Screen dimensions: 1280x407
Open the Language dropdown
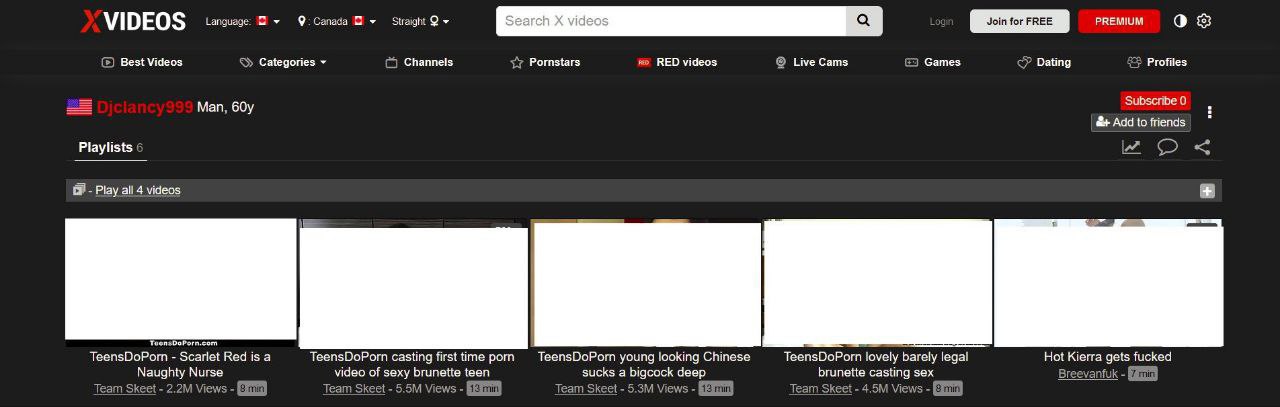point(242,21)
